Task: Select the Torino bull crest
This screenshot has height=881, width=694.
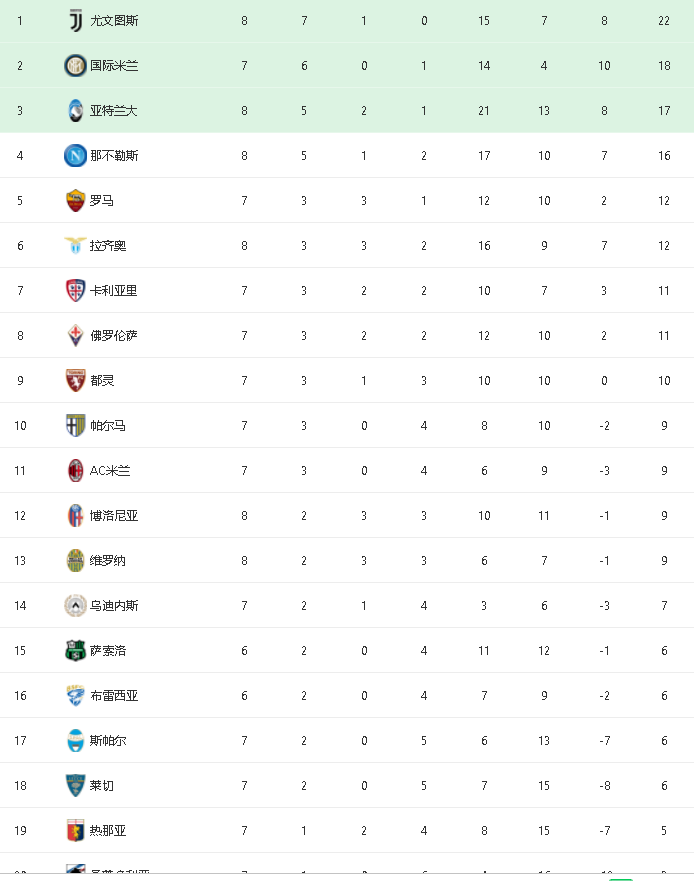Action: tap(75, 380)
